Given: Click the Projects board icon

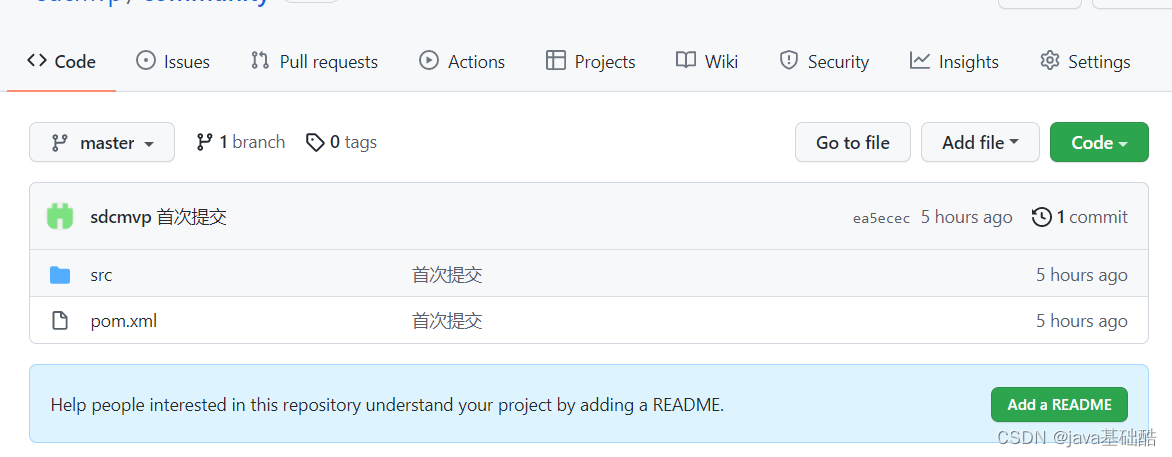Looking at the screenshot, I should click(556, 61).
